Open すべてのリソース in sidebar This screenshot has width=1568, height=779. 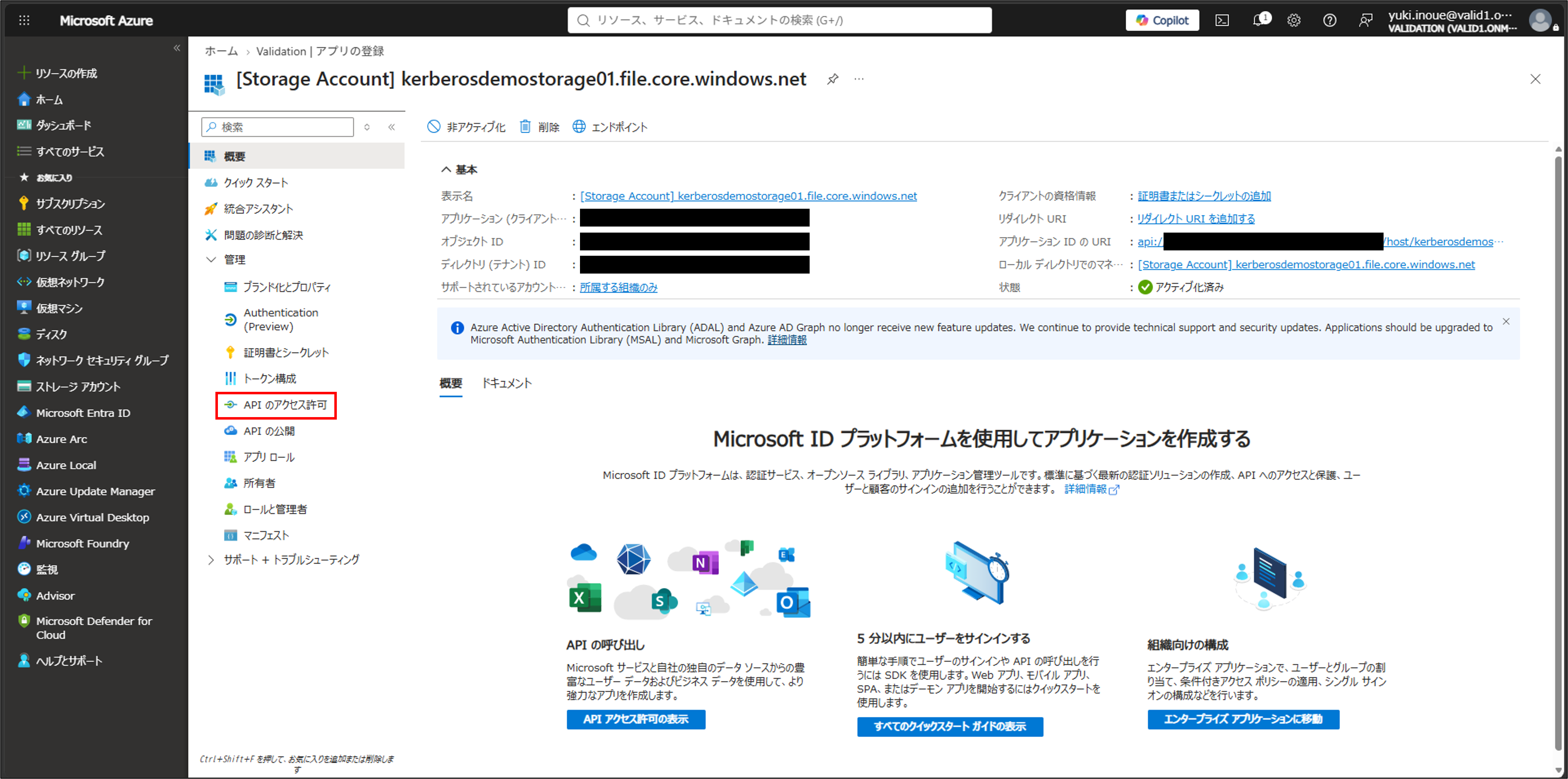(60, 230)
